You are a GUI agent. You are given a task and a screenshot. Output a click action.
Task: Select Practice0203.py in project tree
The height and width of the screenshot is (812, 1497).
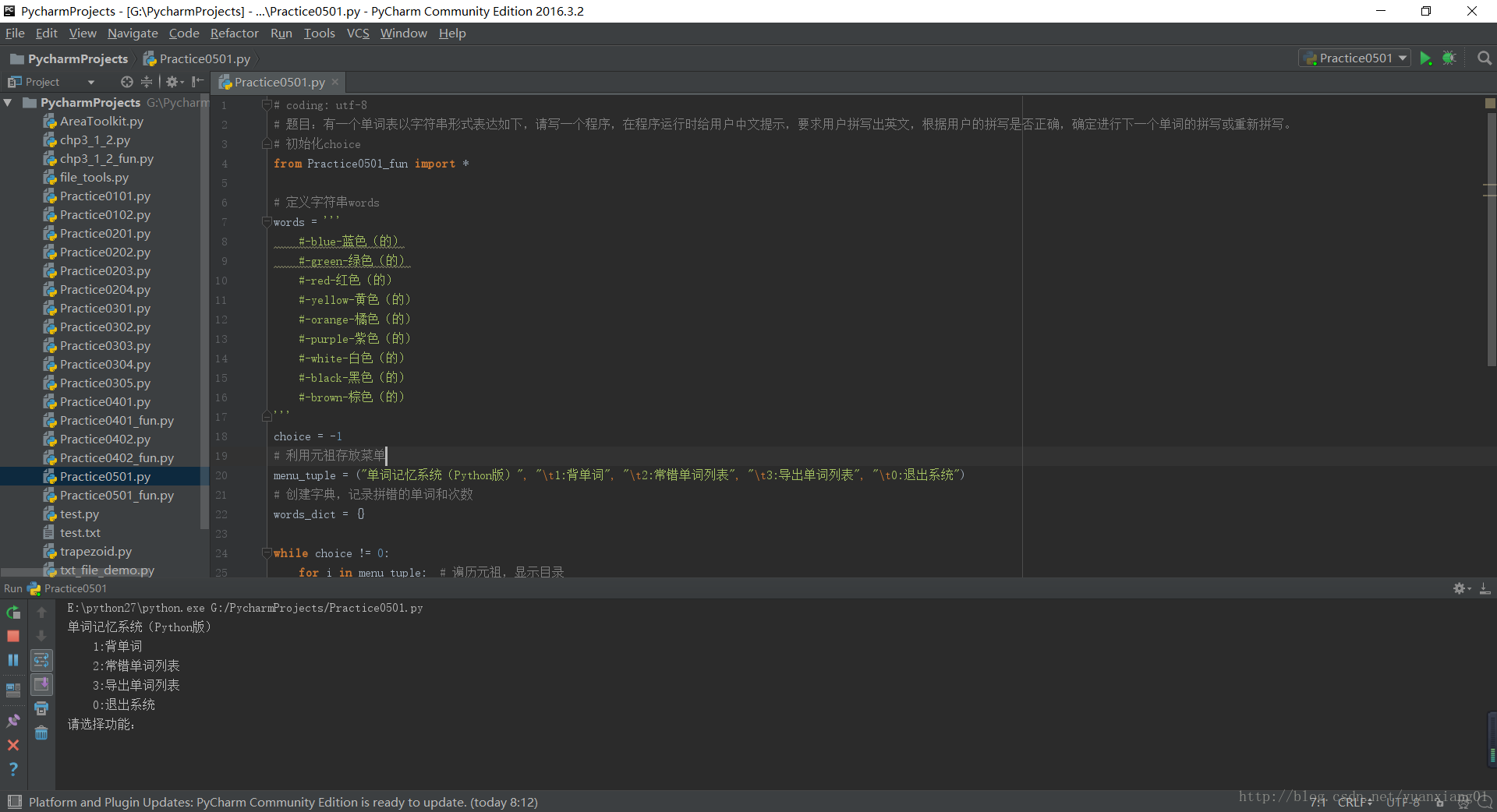(x=105, y=271)
